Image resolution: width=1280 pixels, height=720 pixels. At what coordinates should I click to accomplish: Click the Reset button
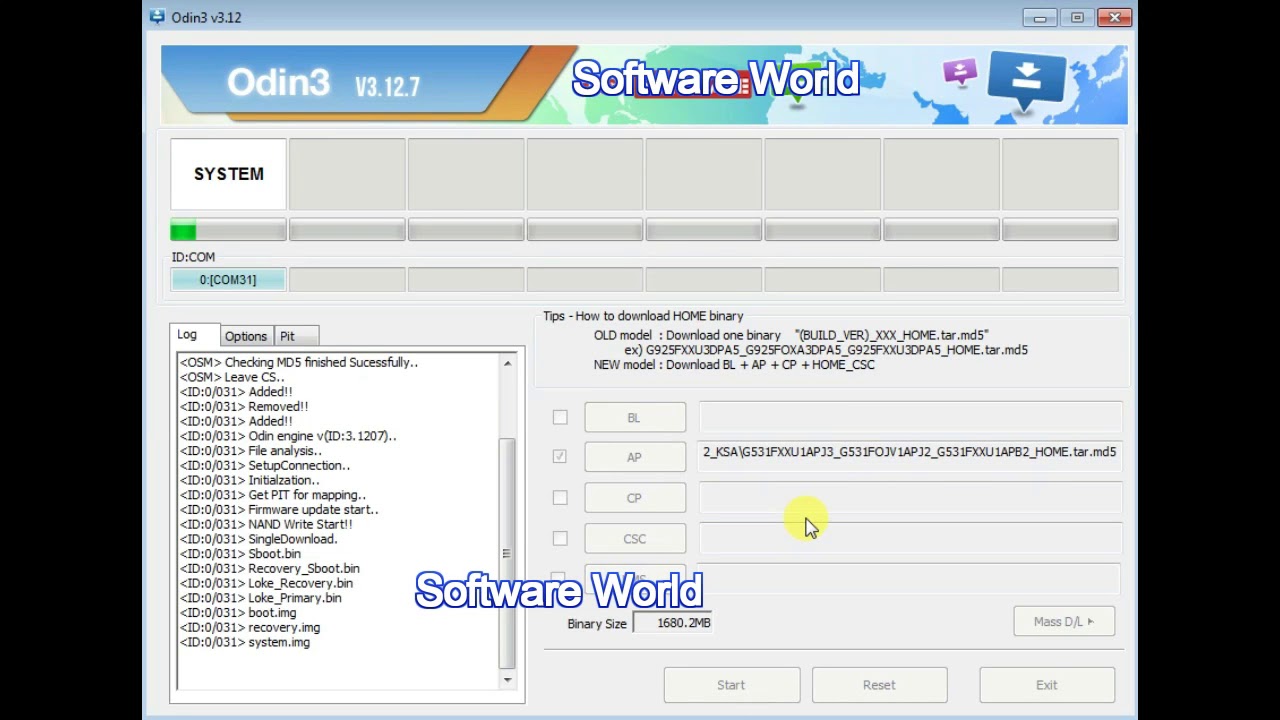click(x=879, y=685)
